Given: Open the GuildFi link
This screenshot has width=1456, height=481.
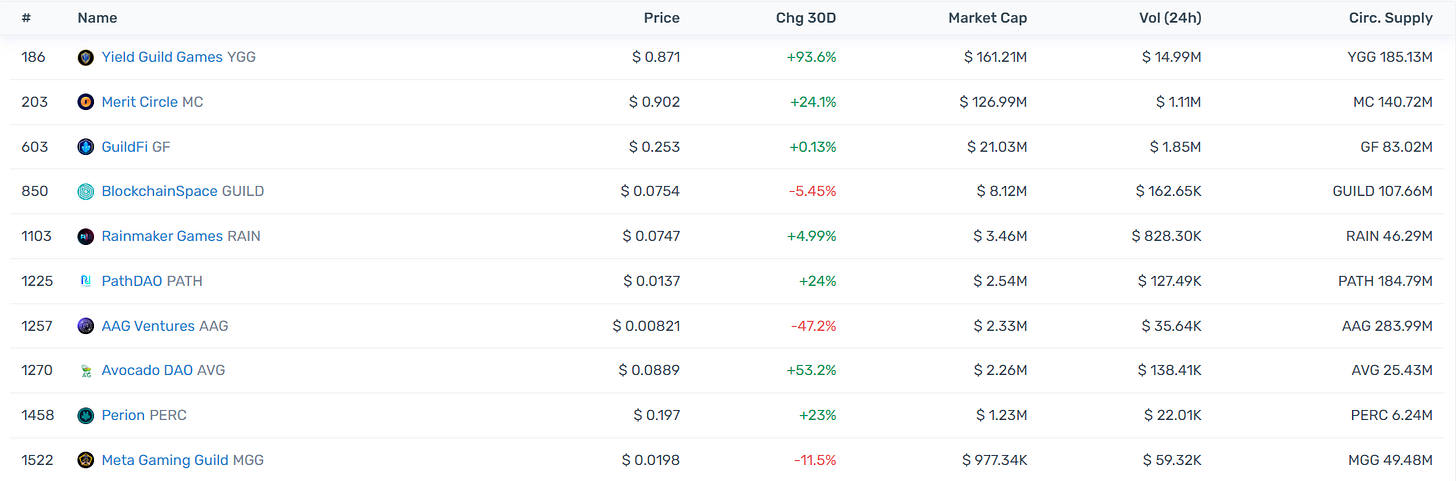Looking at the screenshot, I should pos(125,147).
